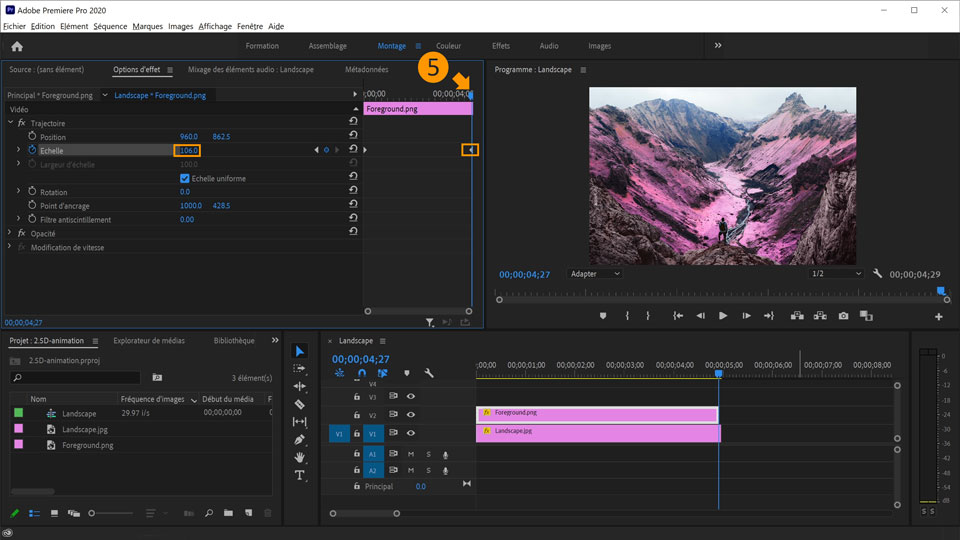960x540 pixels.
Task: Click the Home icon in the workspace bar
Action: [16, 46]
